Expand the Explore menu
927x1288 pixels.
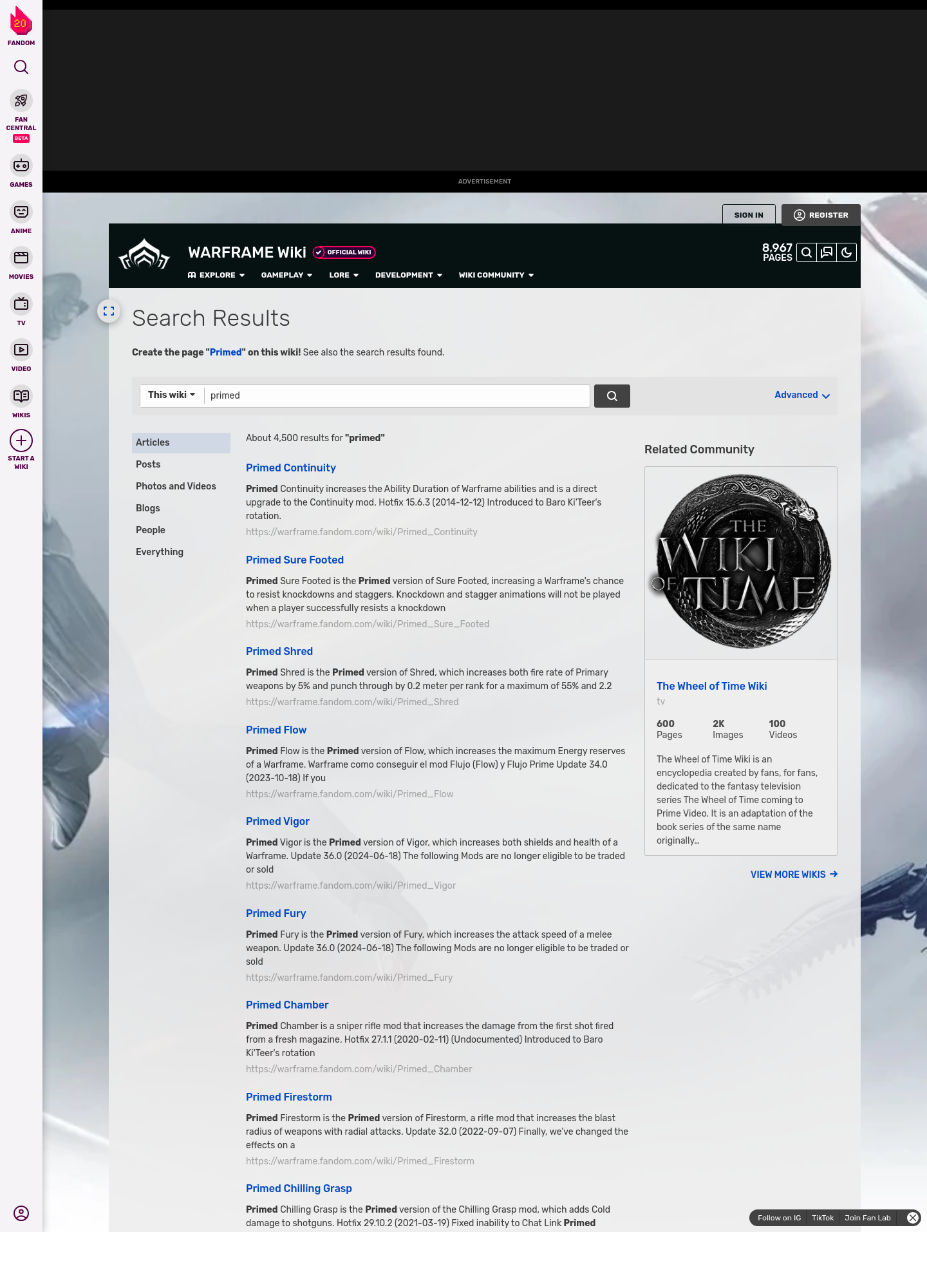(216, 275)
